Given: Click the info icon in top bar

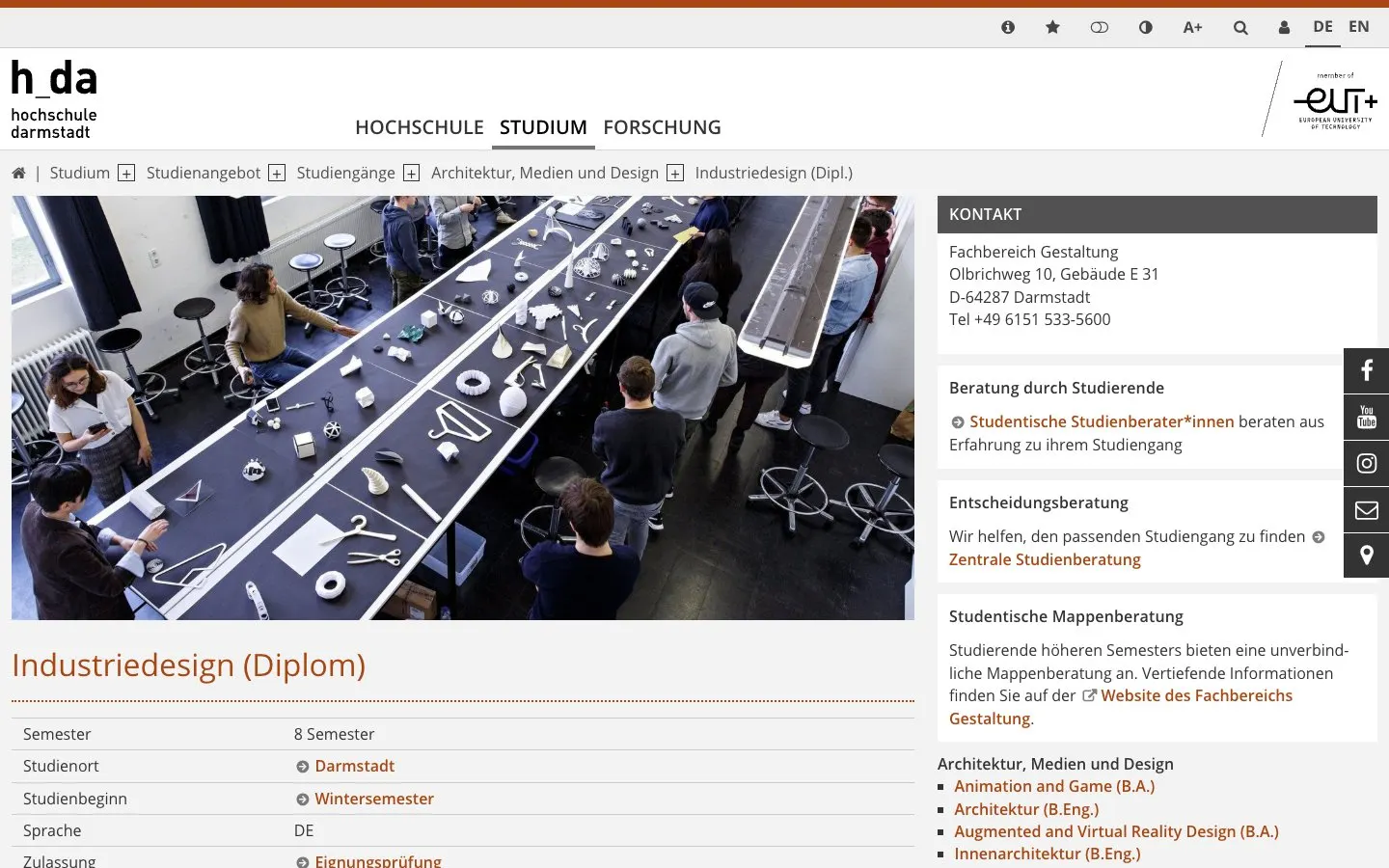Looking at the screenshot, I should [1008, 27].
